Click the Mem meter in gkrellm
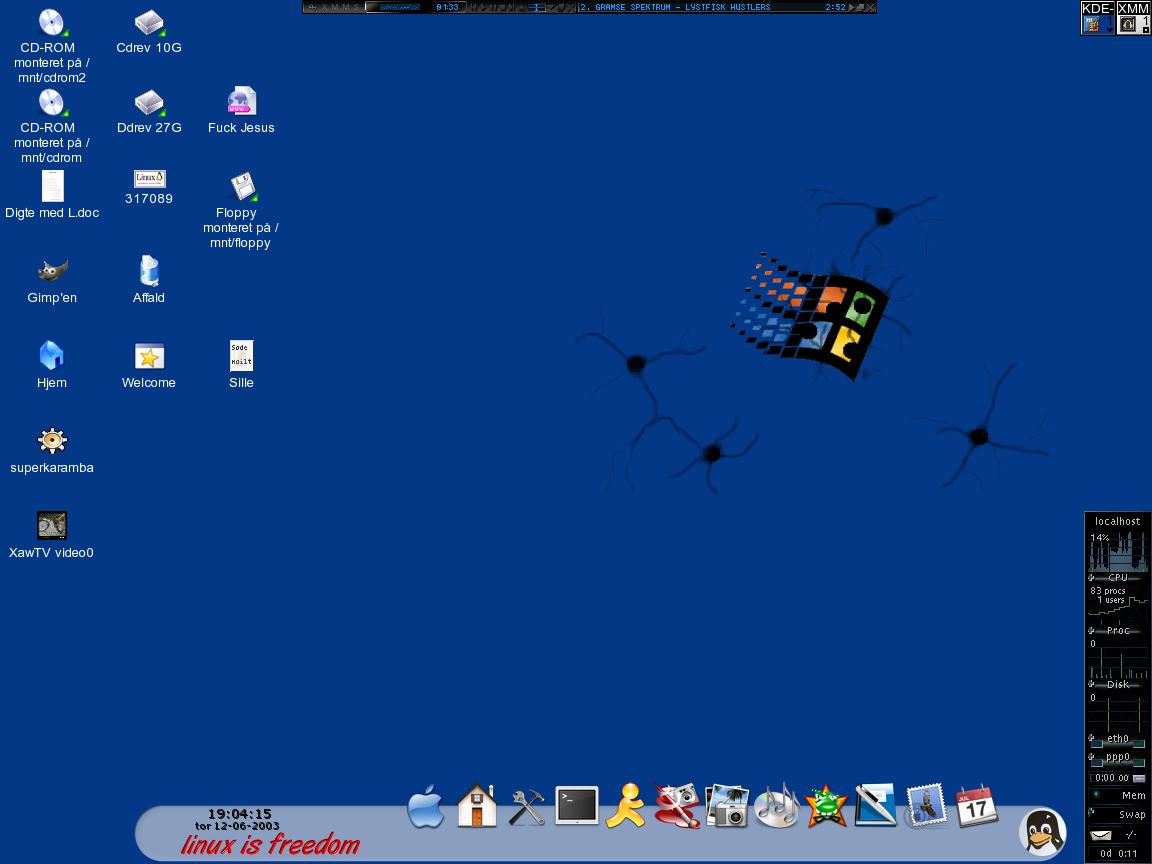1152x864 pixels. [x=1117, y=796]
